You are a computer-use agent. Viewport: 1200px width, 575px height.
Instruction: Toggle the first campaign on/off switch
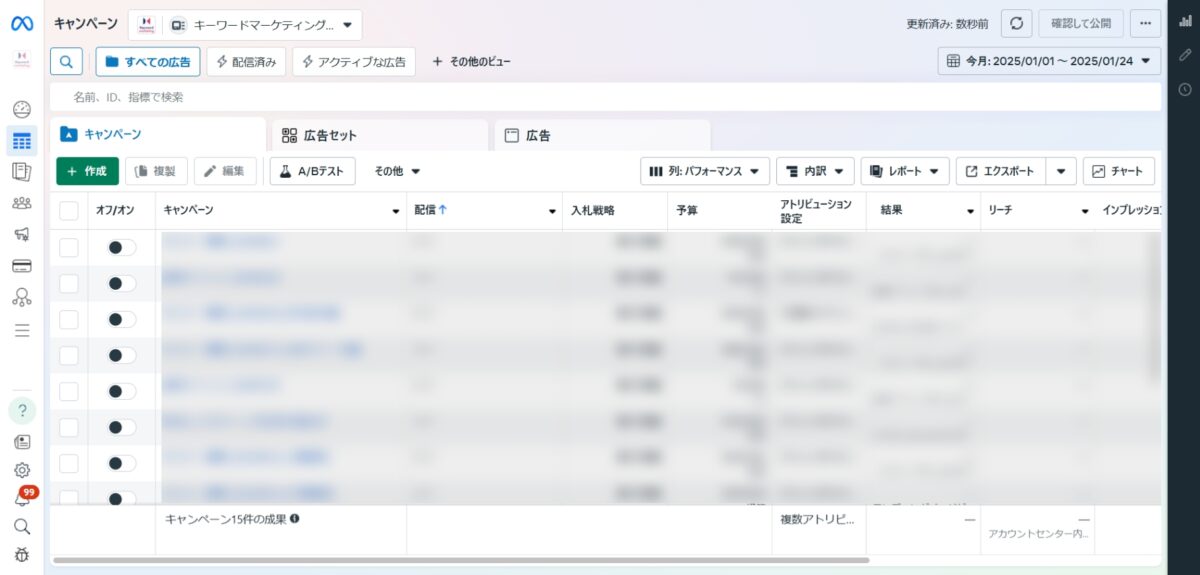[x=121, y=247]
